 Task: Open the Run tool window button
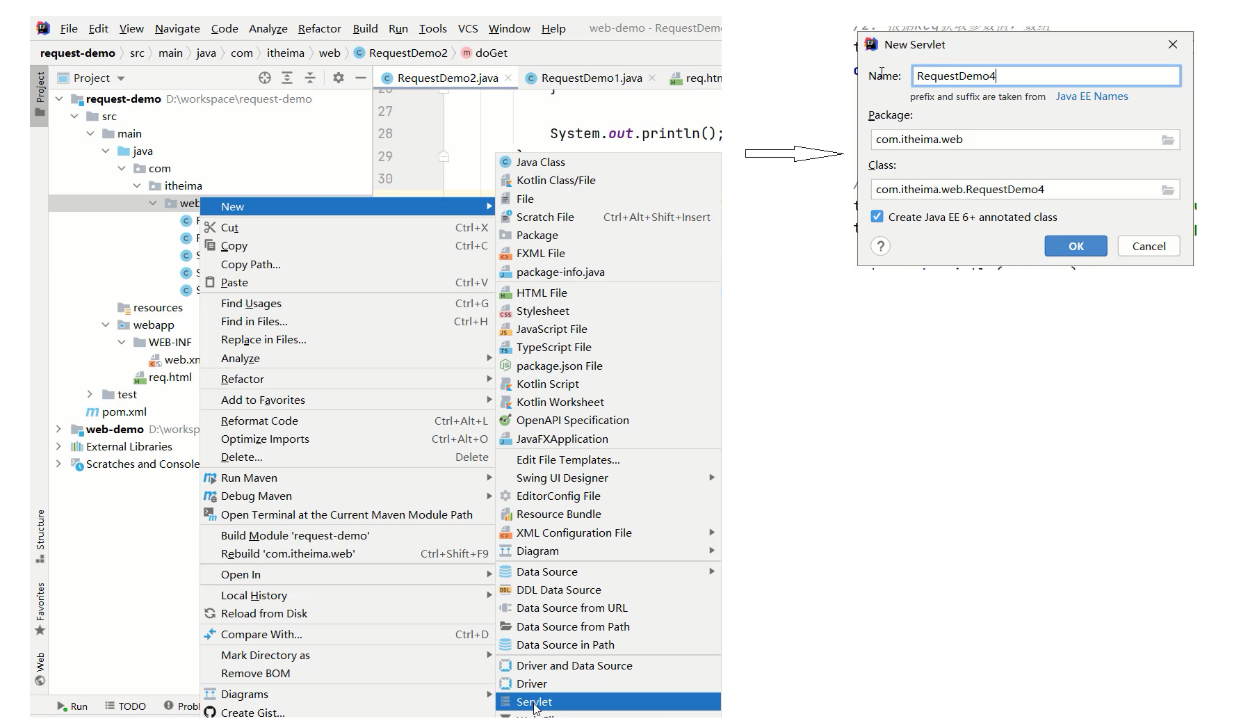click(x=72, y=706)
